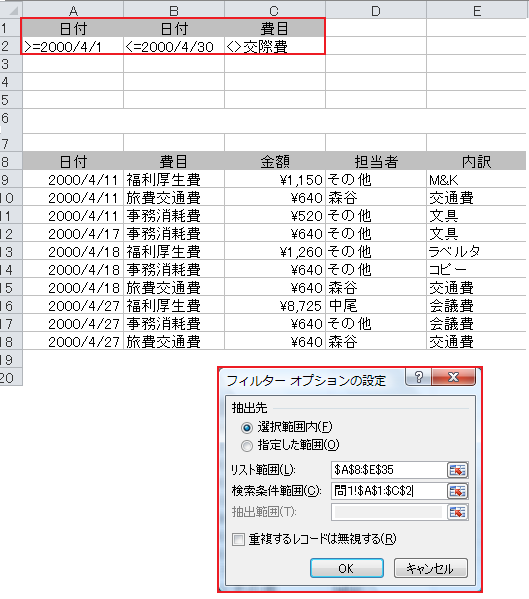Viewport: 529px width, 599px height.
Task: Click the OK button
Action: (x=346, y=568)
